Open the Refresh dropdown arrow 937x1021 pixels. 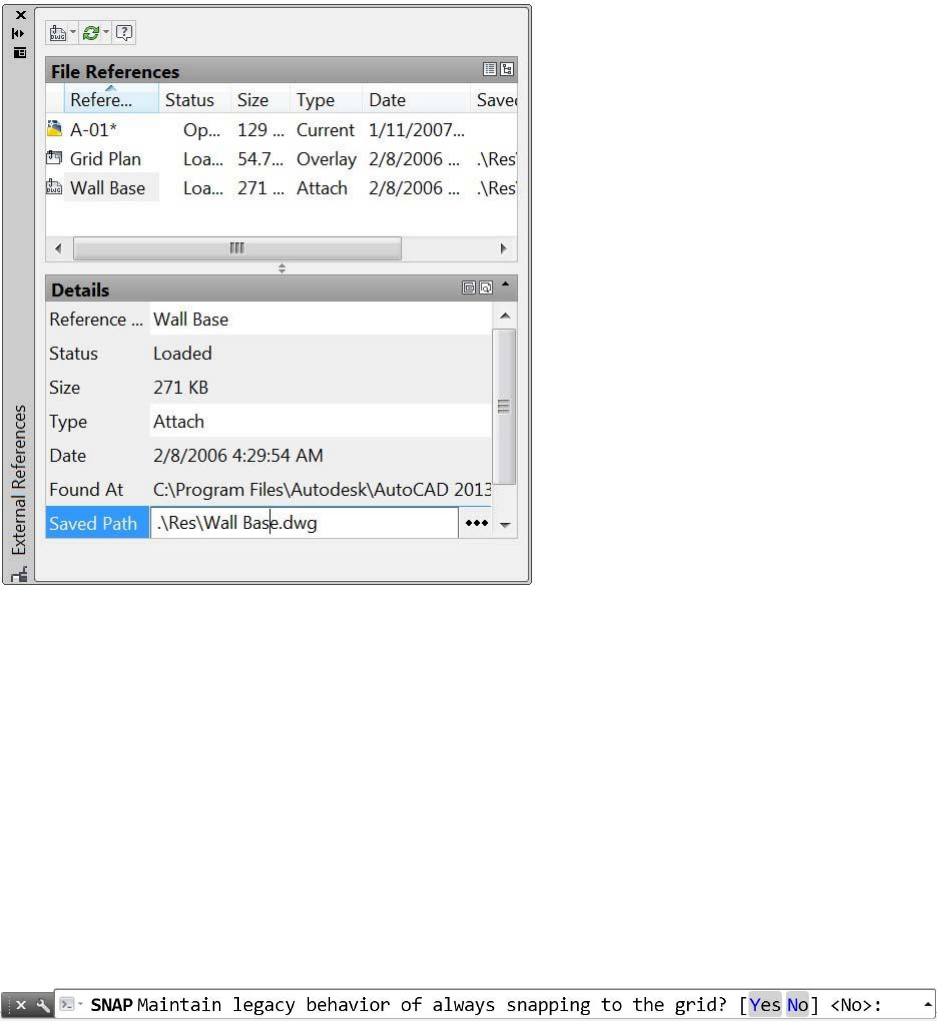tap(106, 32)
